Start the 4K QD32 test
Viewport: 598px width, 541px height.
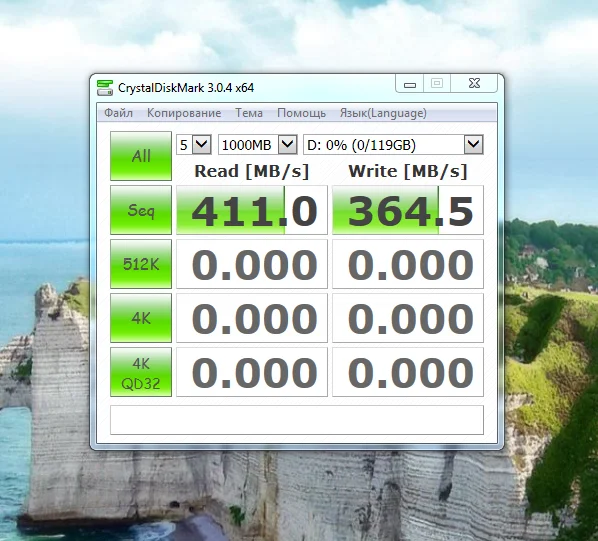click(x=141, y=372)
